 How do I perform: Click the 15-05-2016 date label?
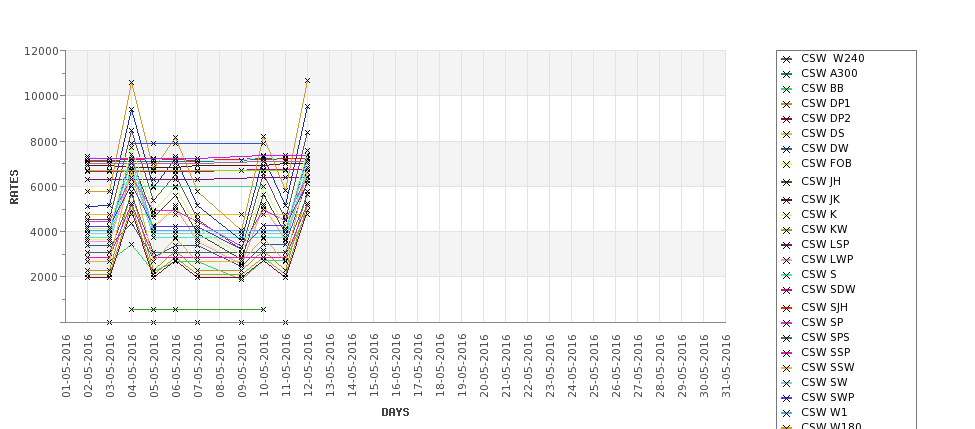click(374, 366)
